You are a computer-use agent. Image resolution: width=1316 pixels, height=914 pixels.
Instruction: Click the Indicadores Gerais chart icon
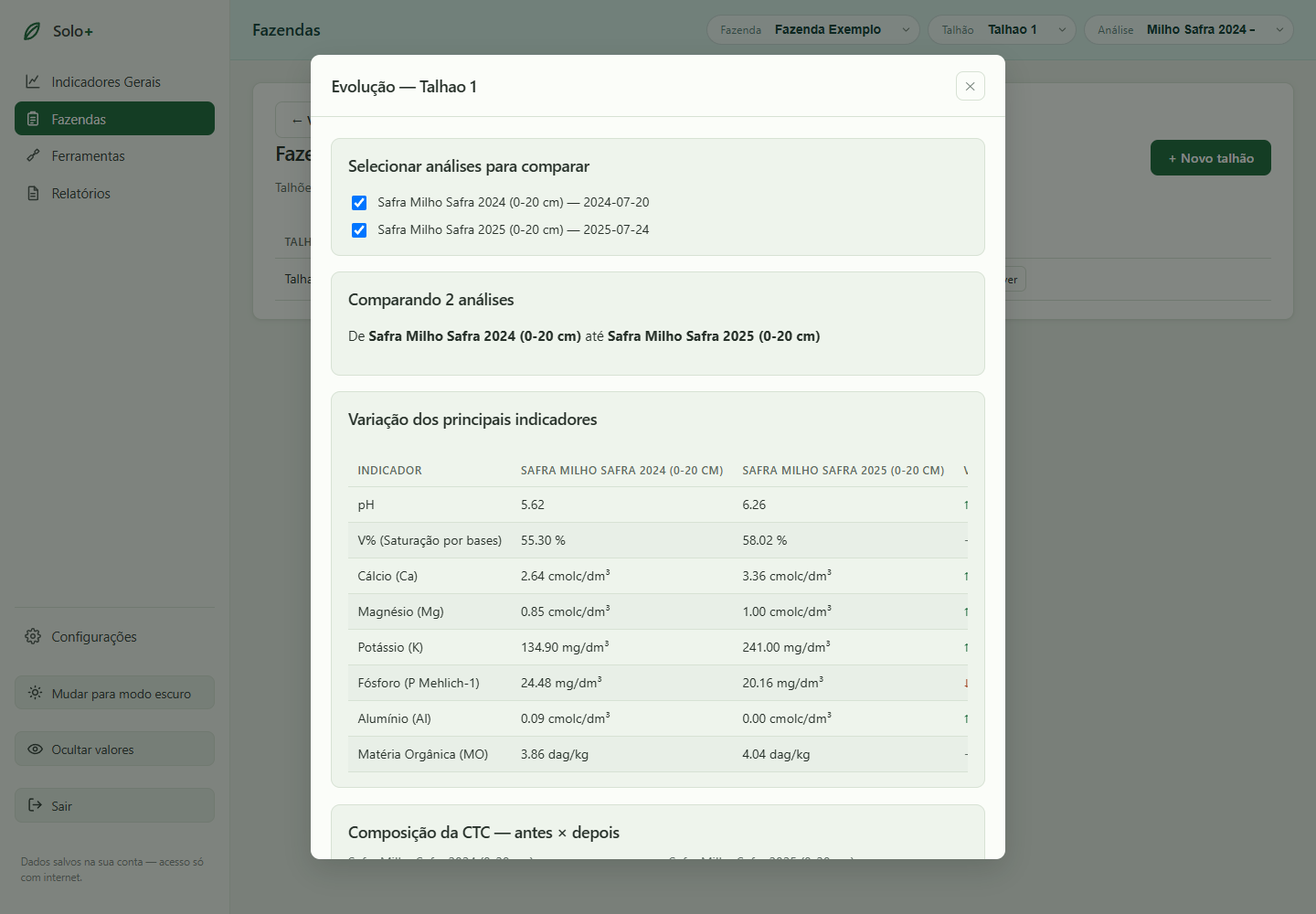click(33, 81)
